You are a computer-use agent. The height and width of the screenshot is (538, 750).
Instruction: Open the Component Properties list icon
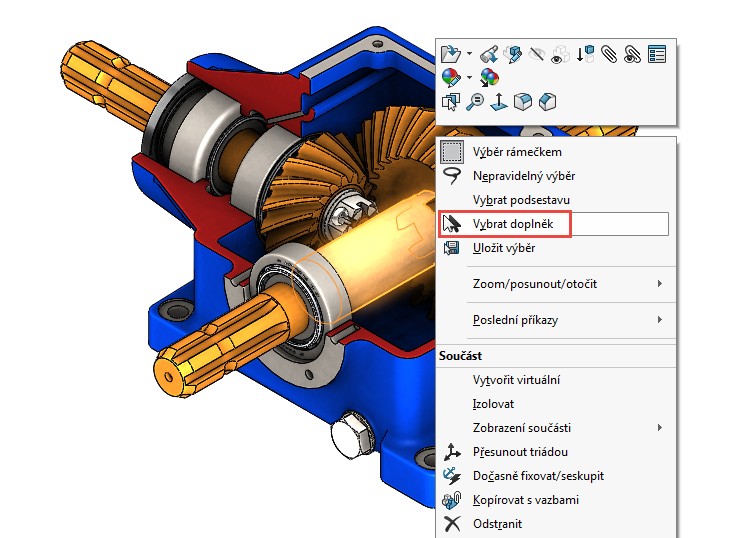(657, 54)
